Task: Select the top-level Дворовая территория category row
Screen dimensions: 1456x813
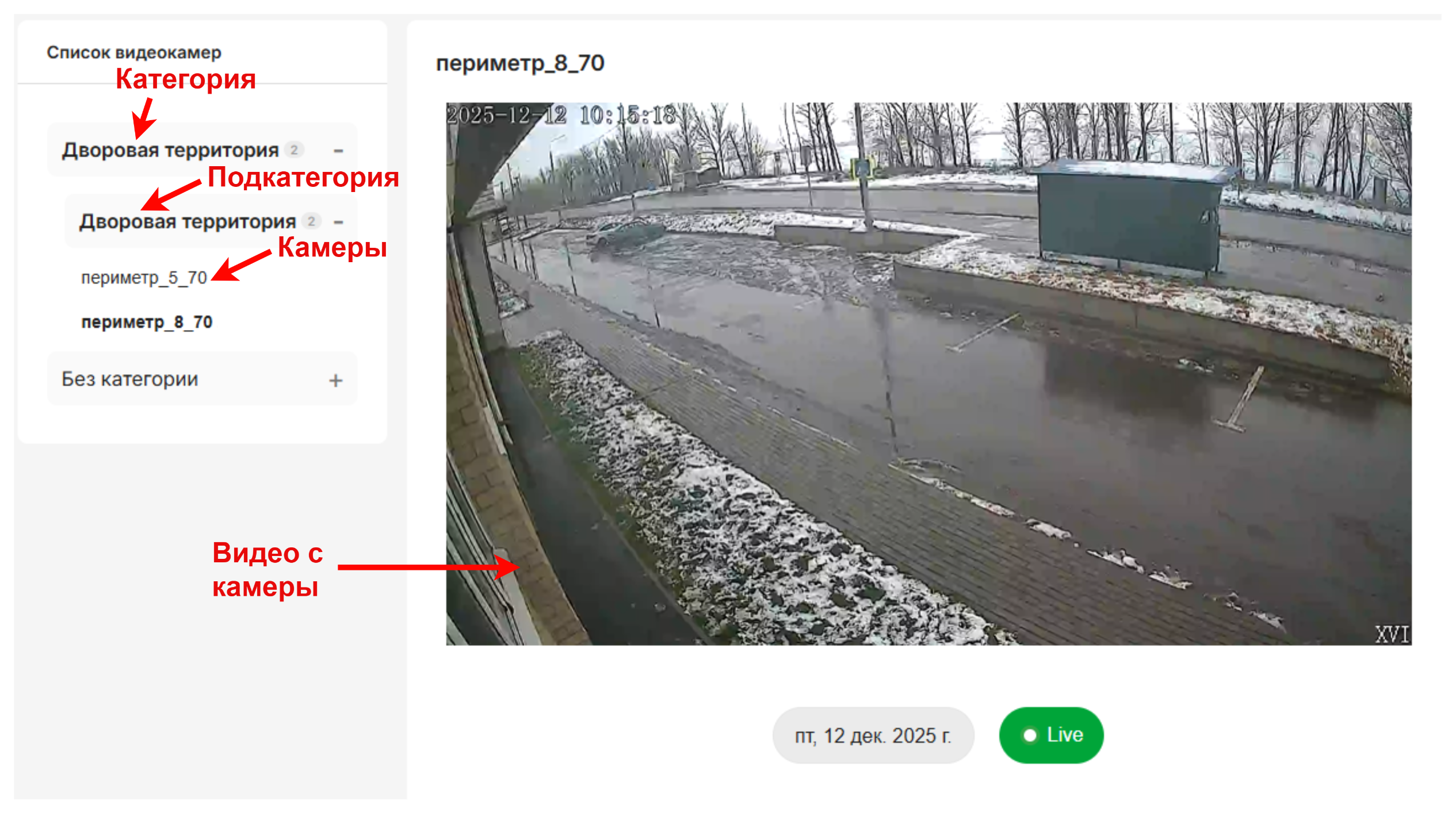Action: 202,150
